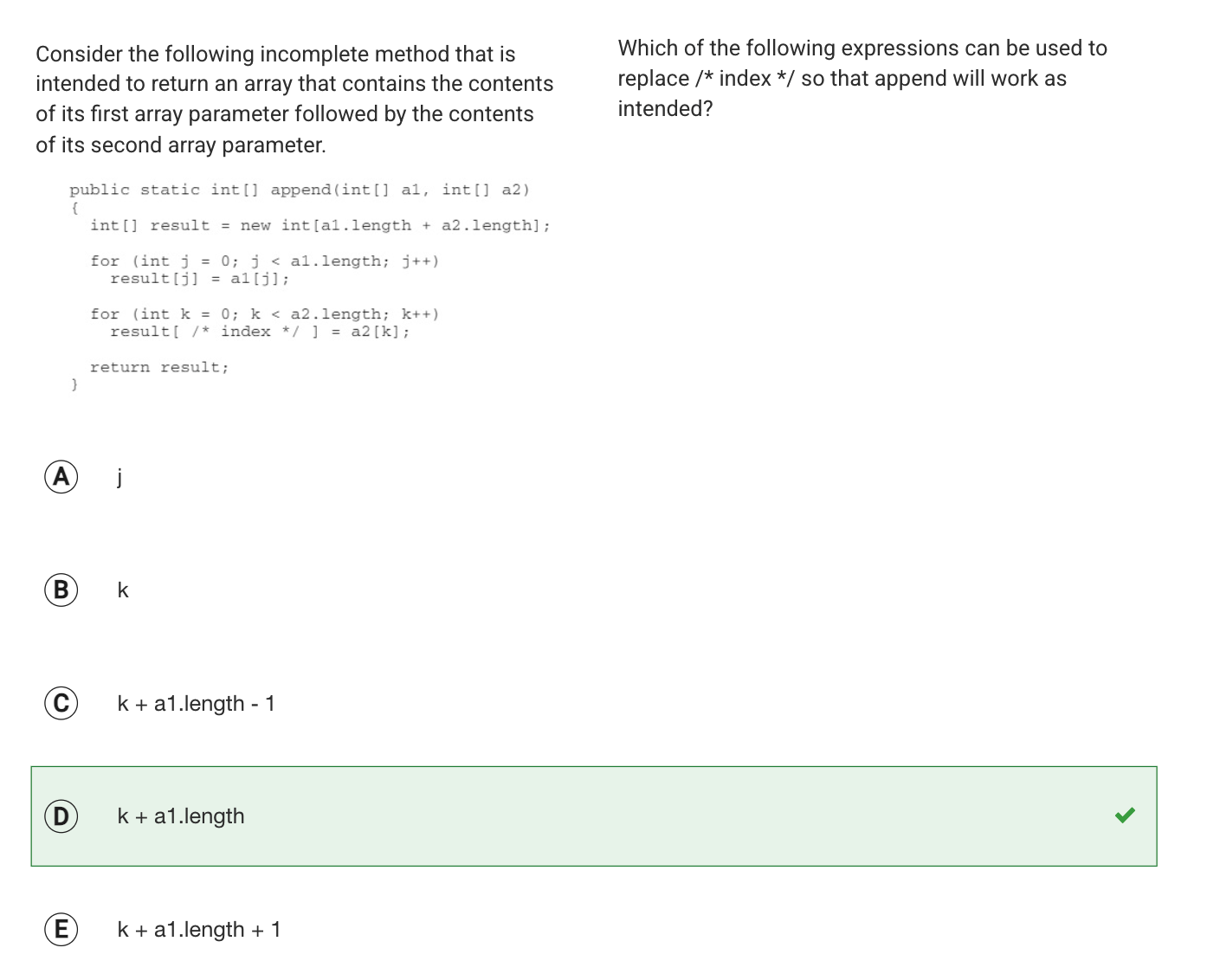Click the 'result[j] = a1[j];' statement
Image resolution: width=1207 pixels, height=980 pixels.
[200, 279]
